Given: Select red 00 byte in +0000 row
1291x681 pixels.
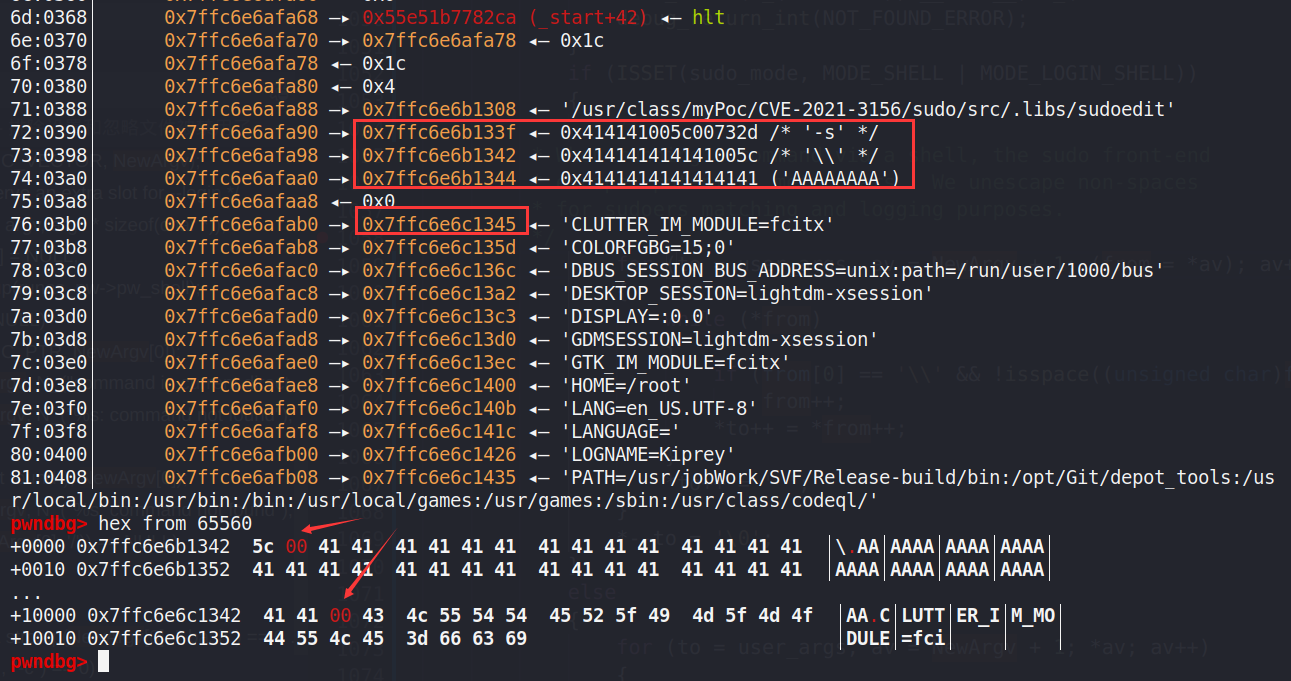Looking at the screenshot, I should (x=296, y=546).
